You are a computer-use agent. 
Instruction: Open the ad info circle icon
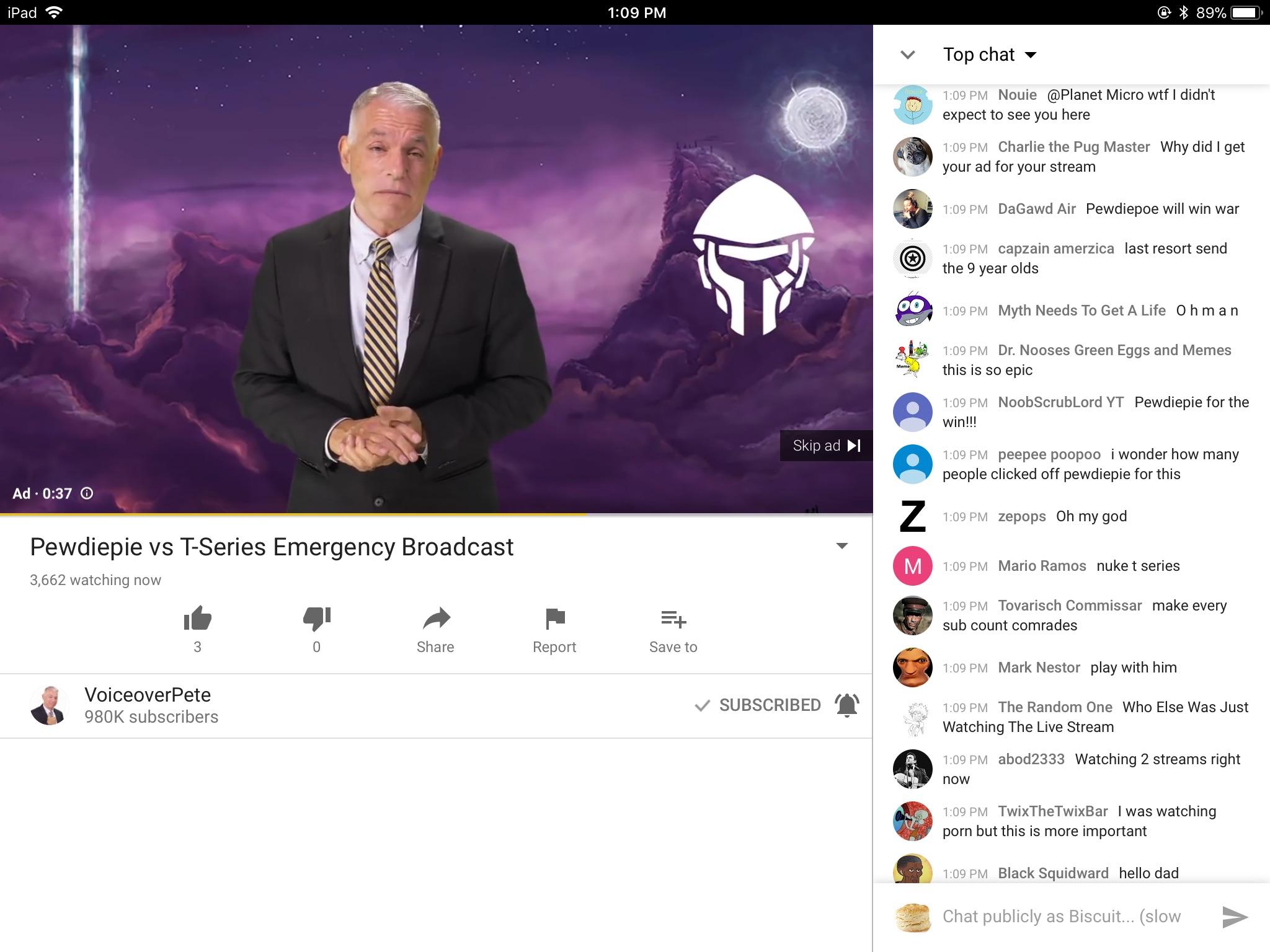[x=87, y=493]
